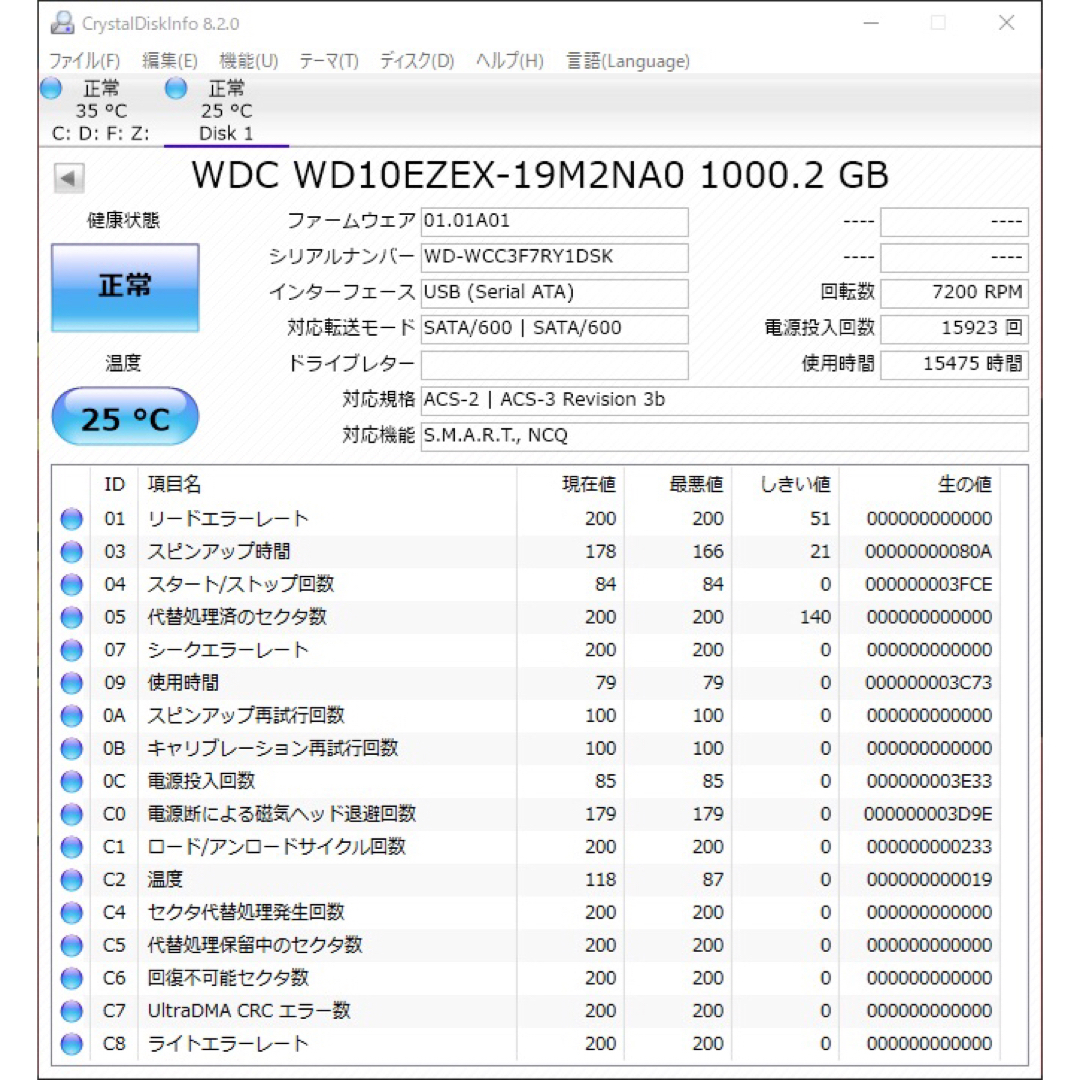Select the Disk 1 status orb
This screenshot has width=1080, height=1080.
tap(176, 88)
